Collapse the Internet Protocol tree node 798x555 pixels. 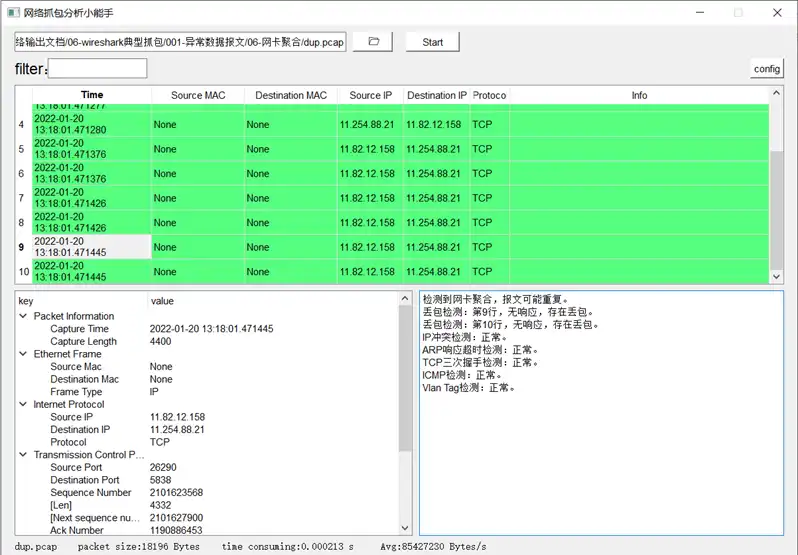pos(24,404)
